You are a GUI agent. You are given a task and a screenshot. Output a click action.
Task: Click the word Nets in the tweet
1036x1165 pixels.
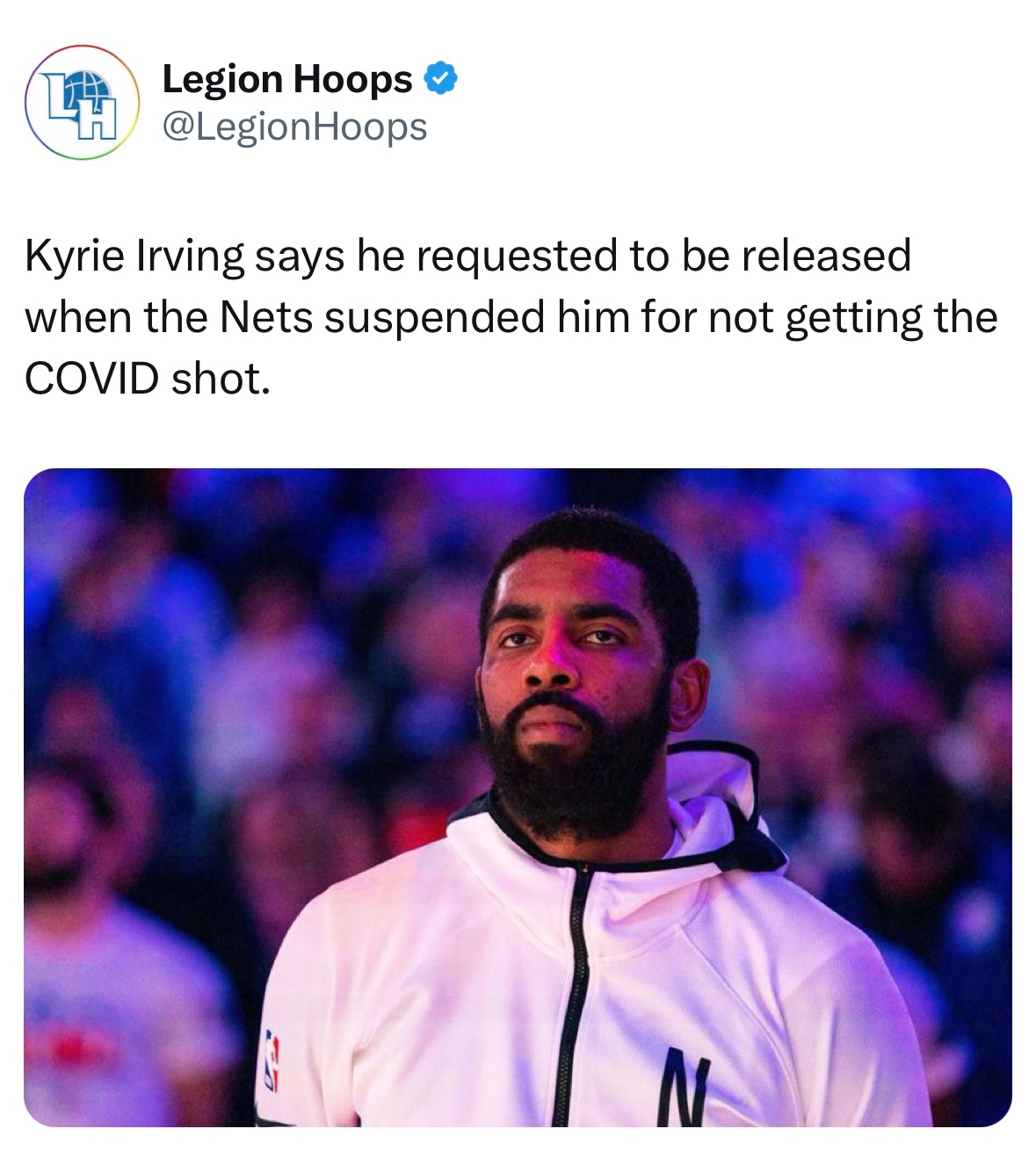265,317
